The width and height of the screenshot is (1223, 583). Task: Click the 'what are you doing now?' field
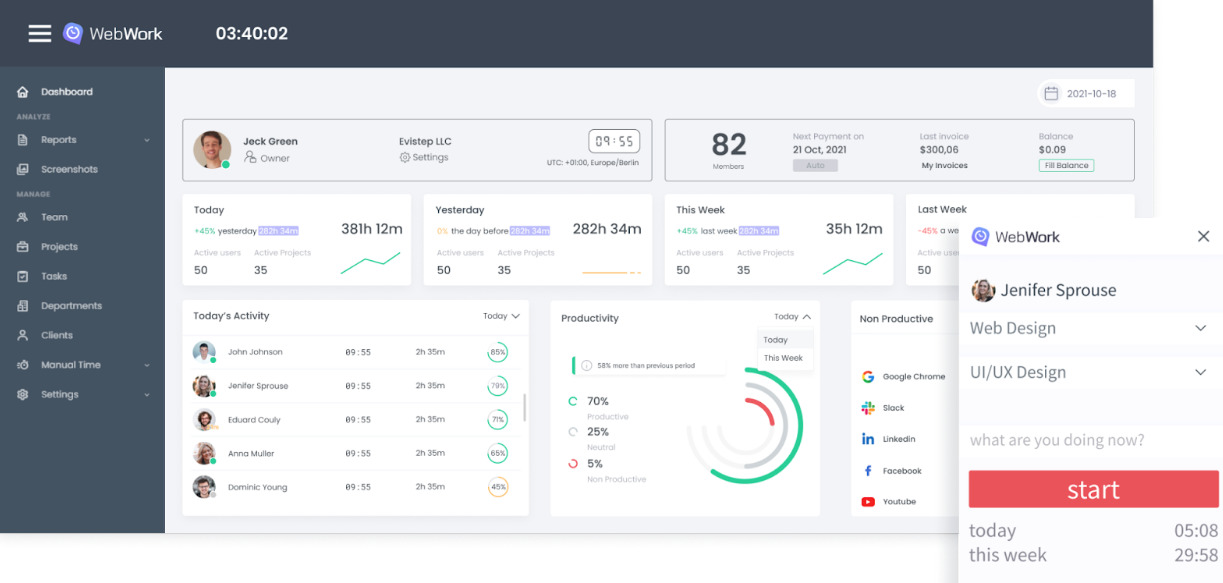pos(1090,440)
